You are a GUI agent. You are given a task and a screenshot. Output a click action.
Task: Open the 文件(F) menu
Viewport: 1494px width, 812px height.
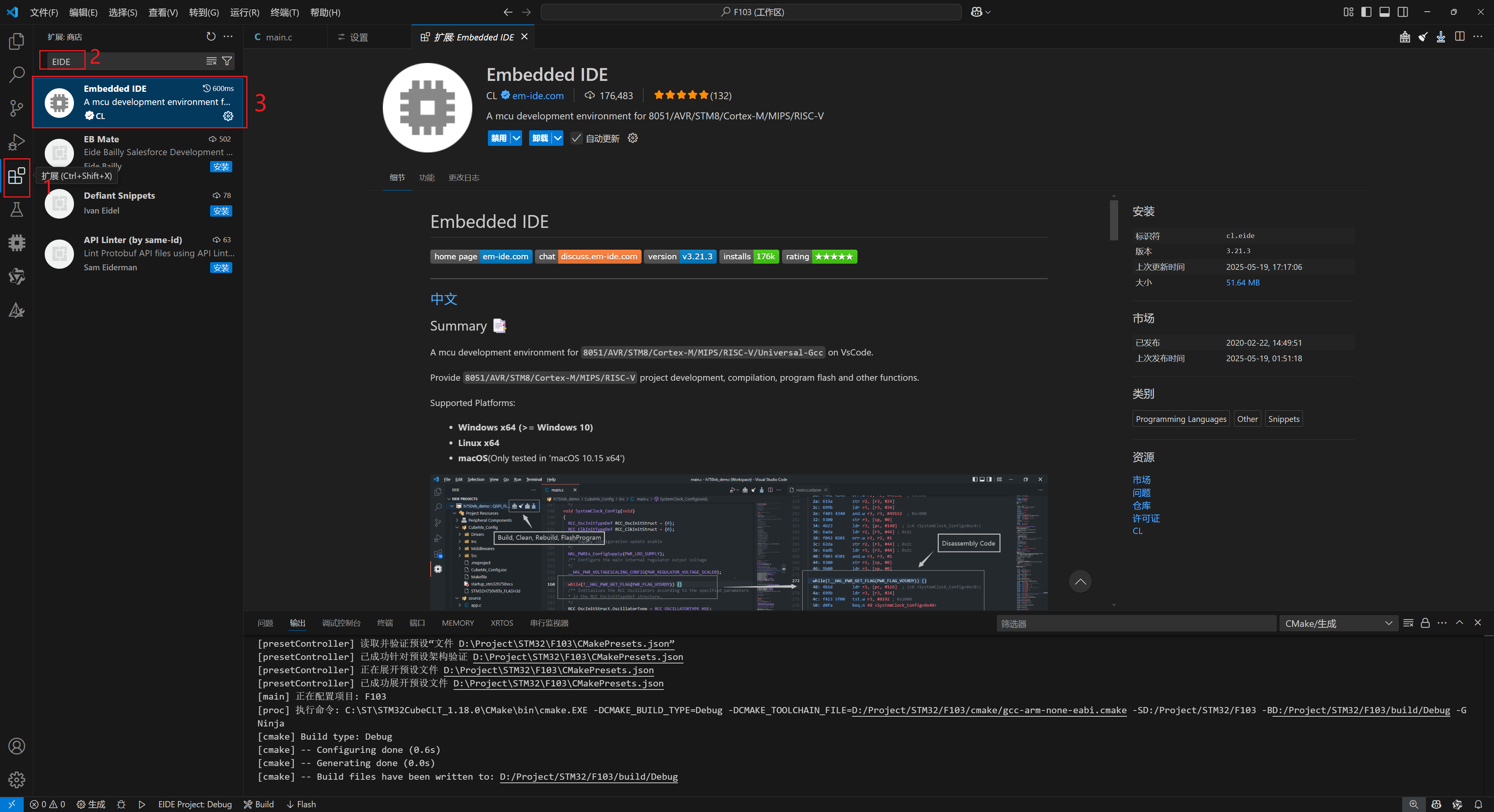coord(44,12)
